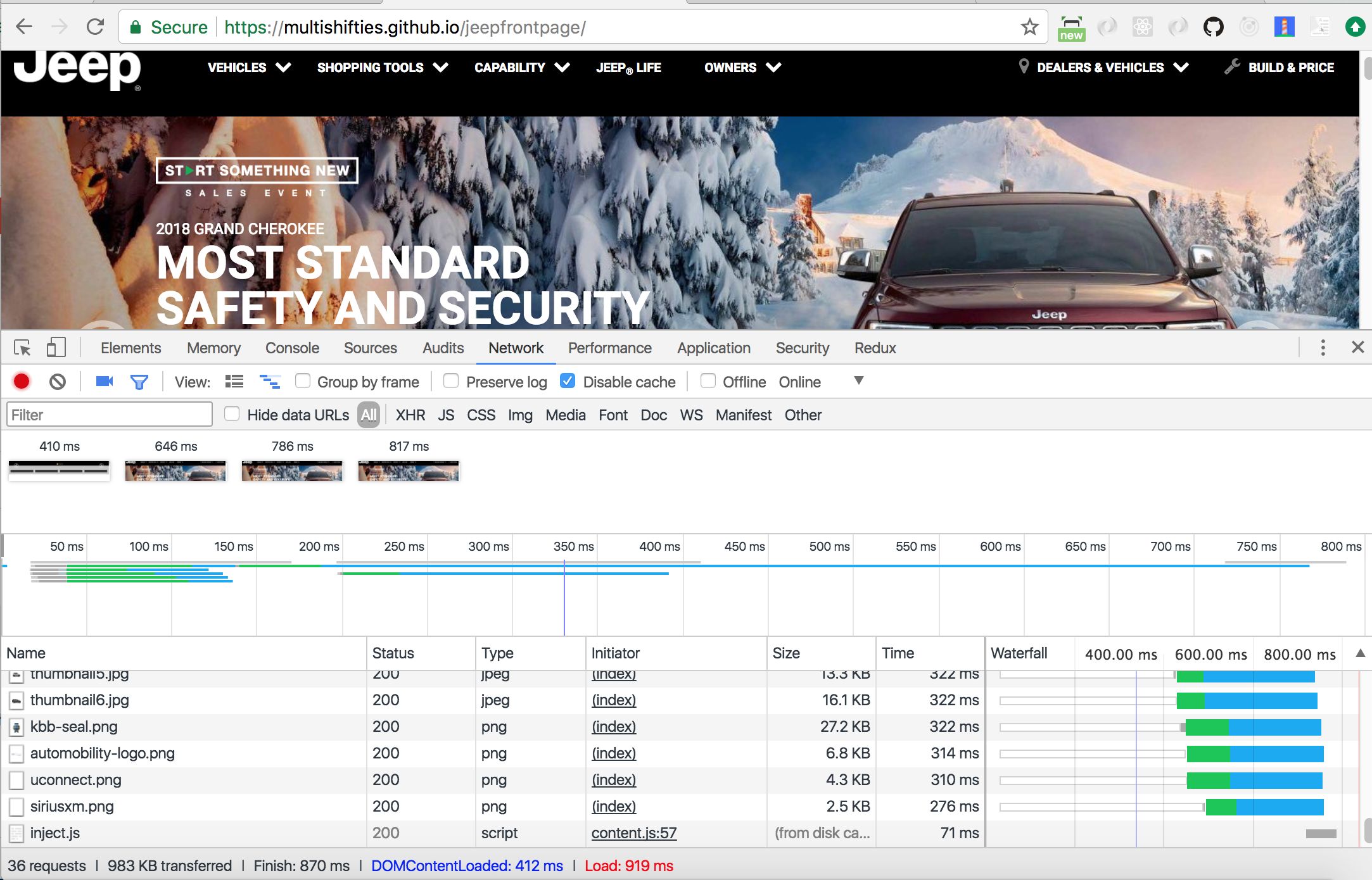The height and width of the screenshot is (880, 1372).
Task: Open the GitHub extension icon
Action: [x=1213, y=27]
